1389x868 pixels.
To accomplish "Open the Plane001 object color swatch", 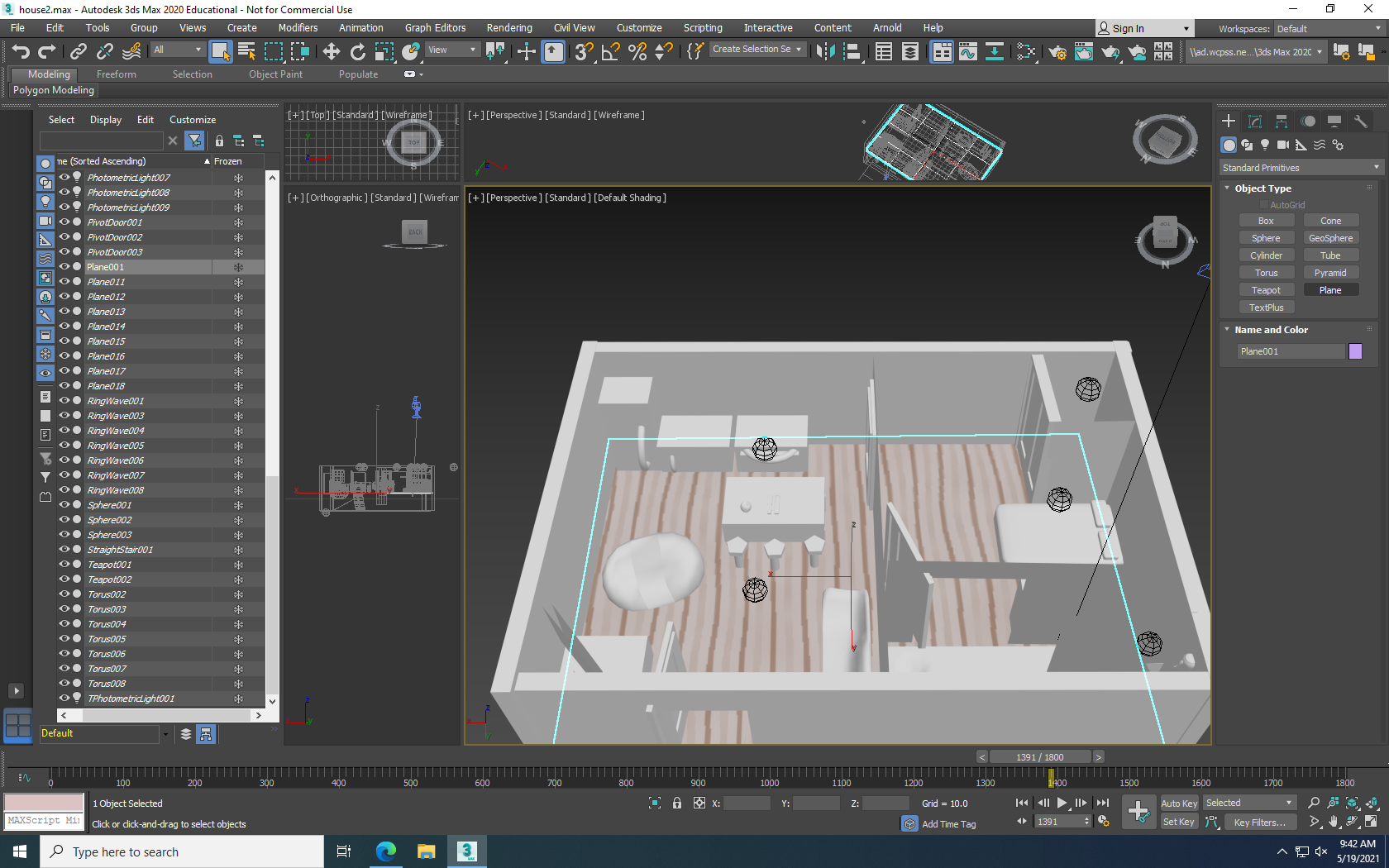I will [x=1355, y=351].
